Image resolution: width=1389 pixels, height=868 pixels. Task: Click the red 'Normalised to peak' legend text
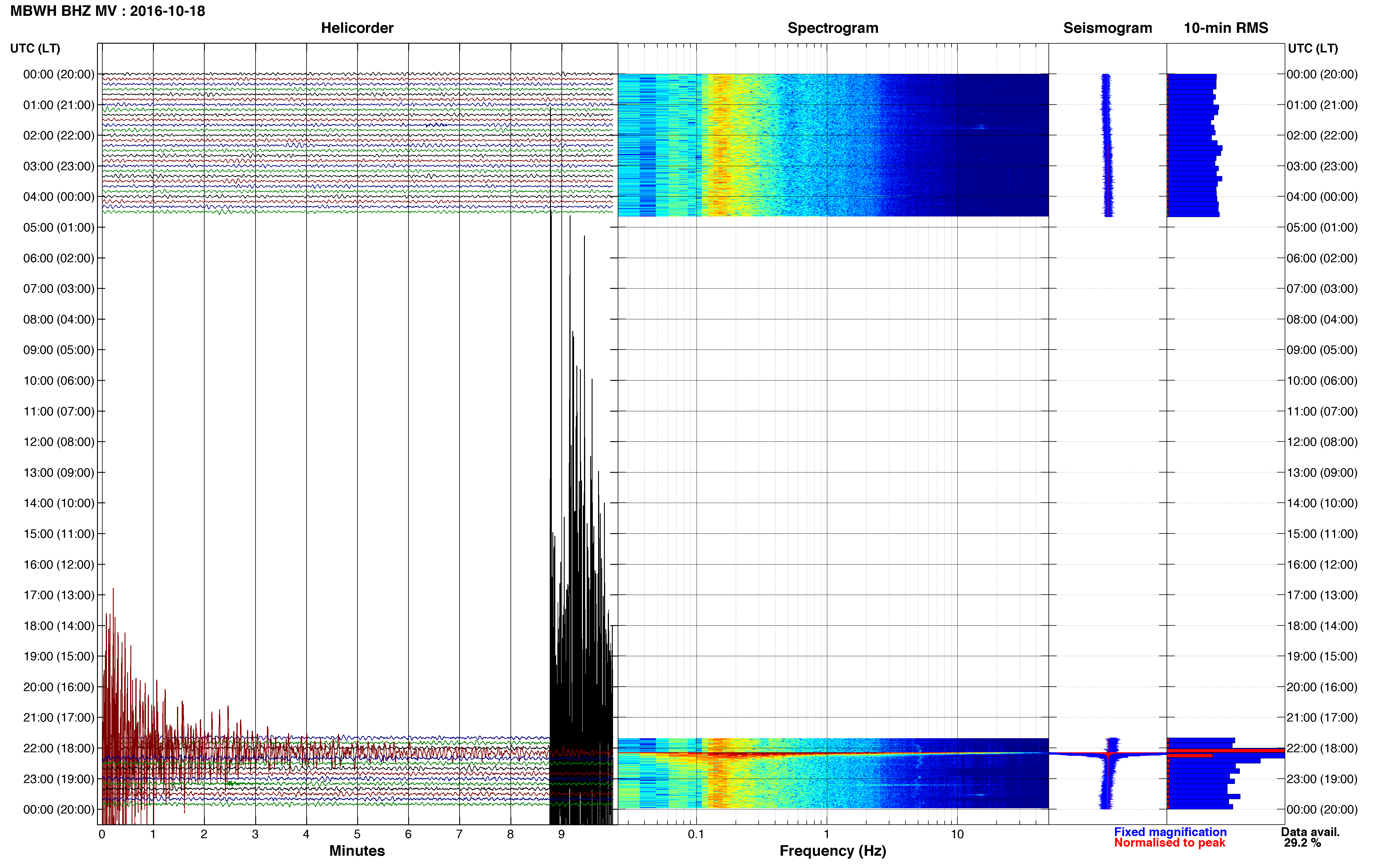[x=1170, y=843]
